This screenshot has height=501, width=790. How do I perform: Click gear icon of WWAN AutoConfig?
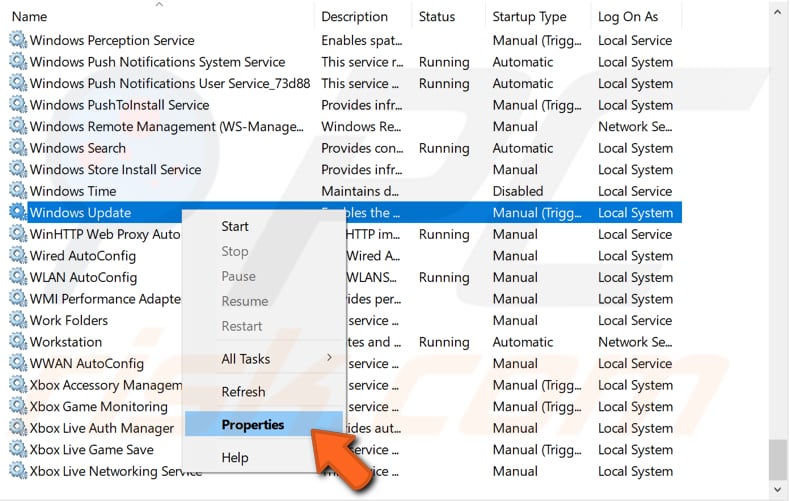coord(18,363)
